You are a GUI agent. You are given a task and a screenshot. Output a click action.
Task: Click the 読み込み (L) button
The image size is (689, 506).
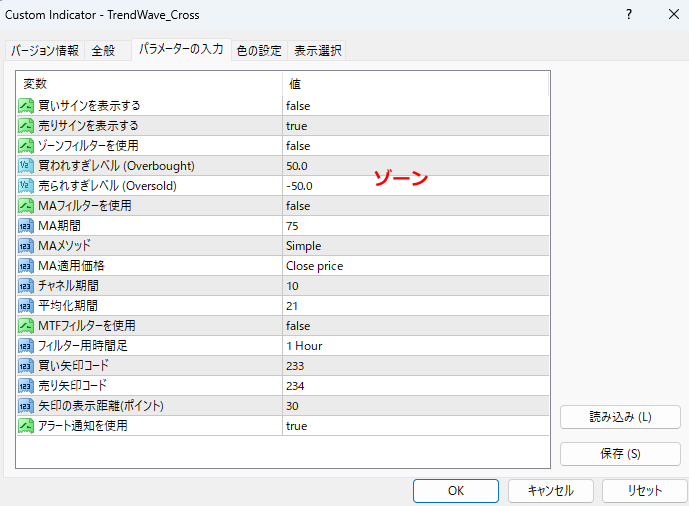tap(620, 417)
